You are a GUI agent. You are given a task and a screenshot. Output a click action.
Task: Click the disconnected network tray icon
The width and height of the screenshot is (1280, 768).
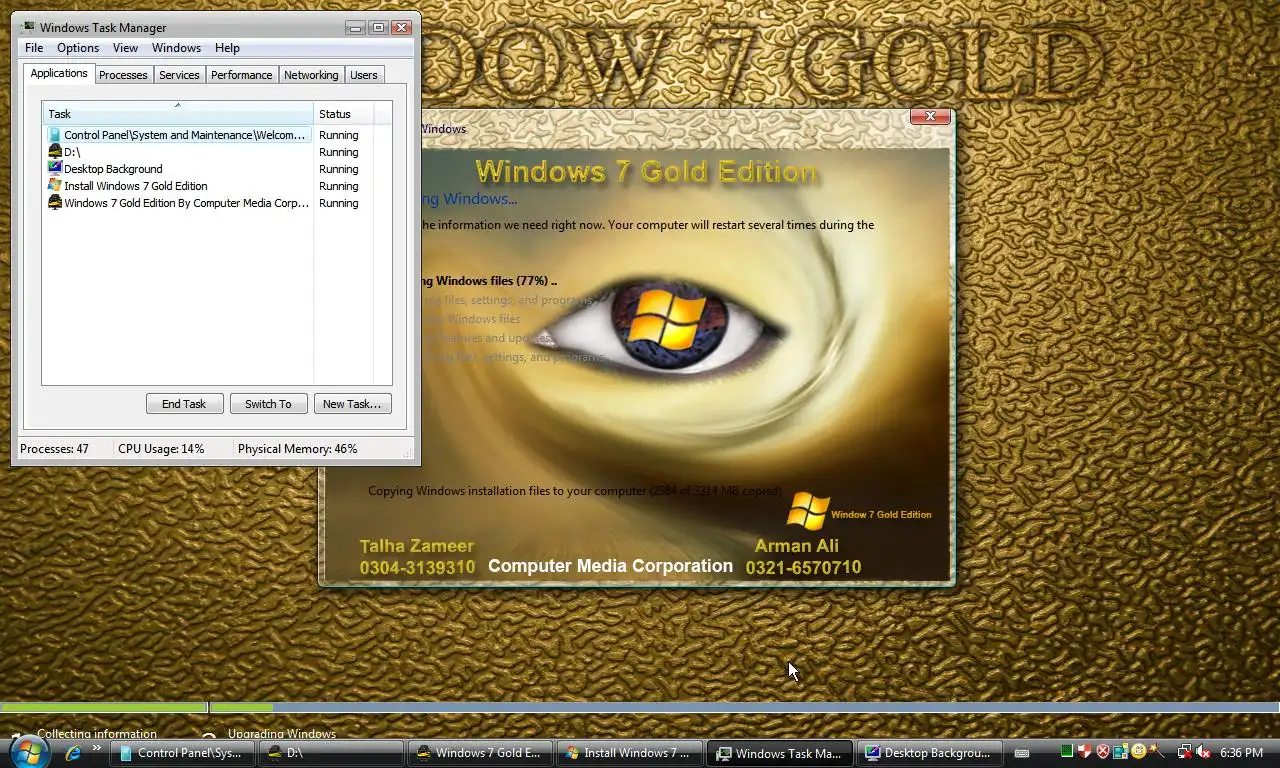point(1185,751)
